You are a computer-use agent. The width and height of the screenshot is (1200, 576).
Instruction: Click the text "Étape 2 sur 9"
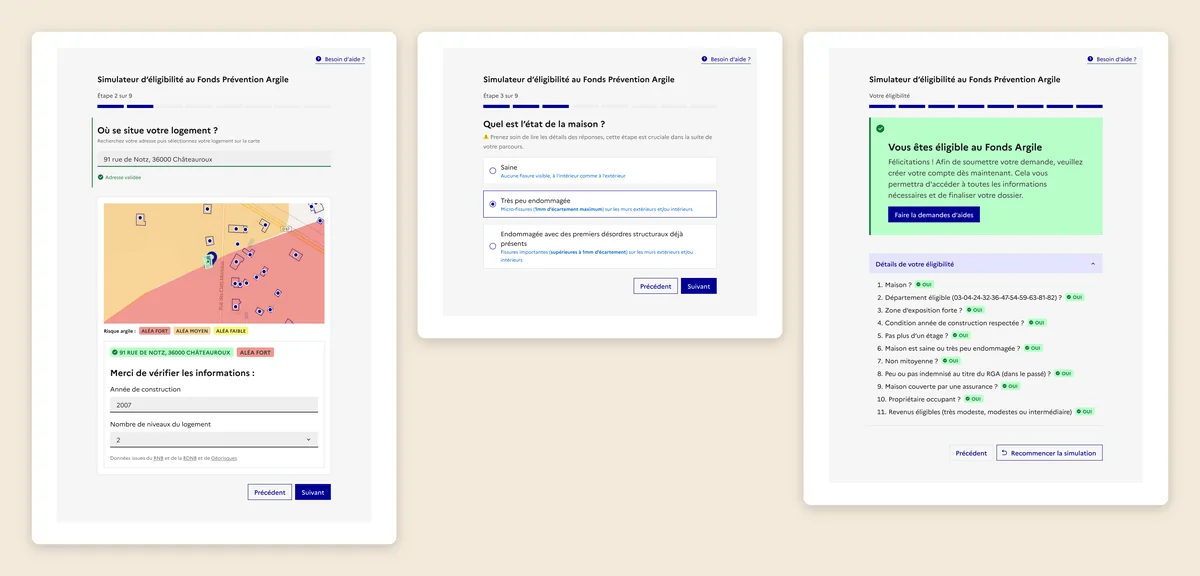pyautogui.click(x=115, y=96)
